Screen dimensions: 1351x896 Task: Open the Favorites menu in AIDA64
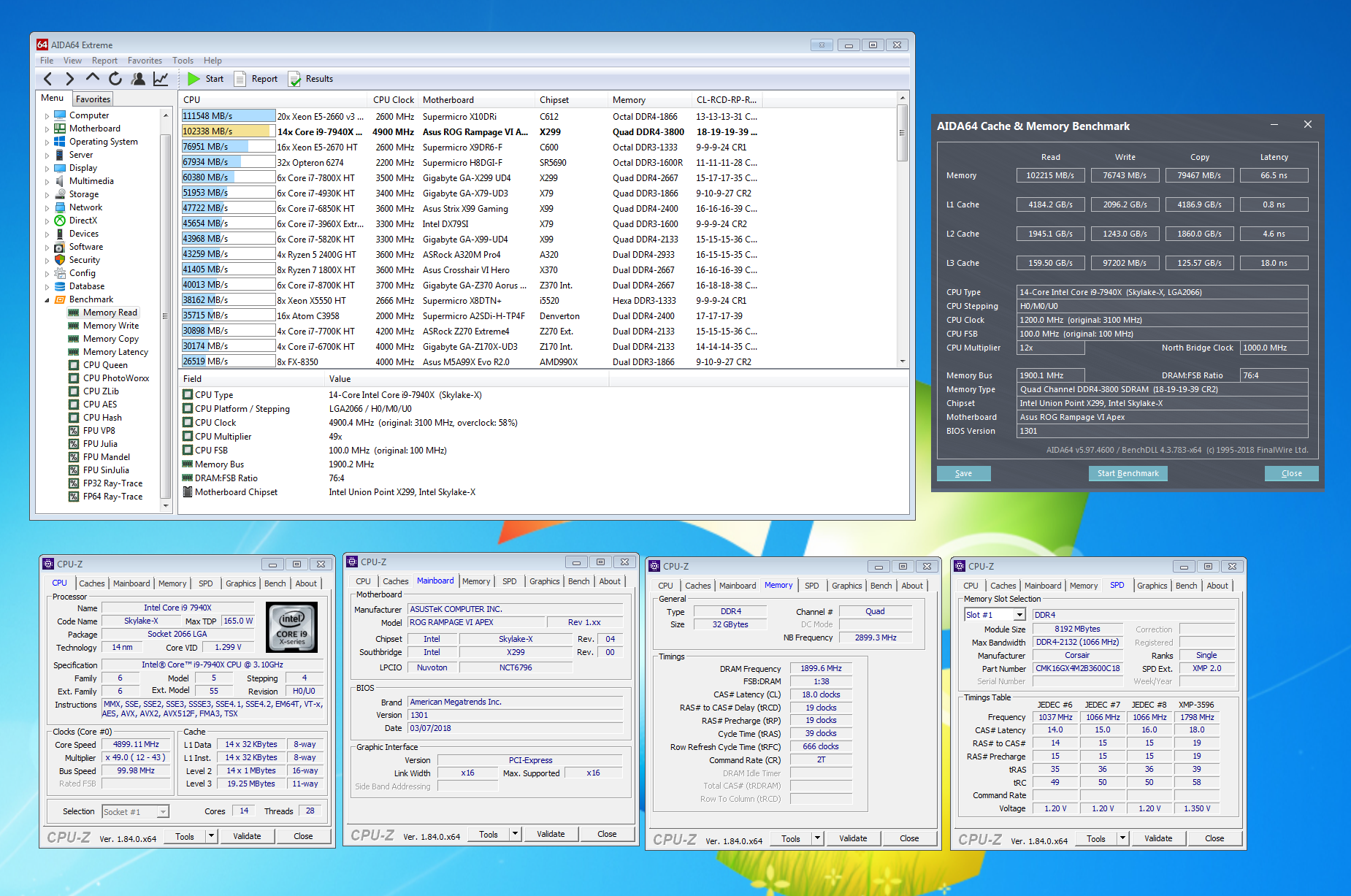pyautogui.click(x=145, y=61)
